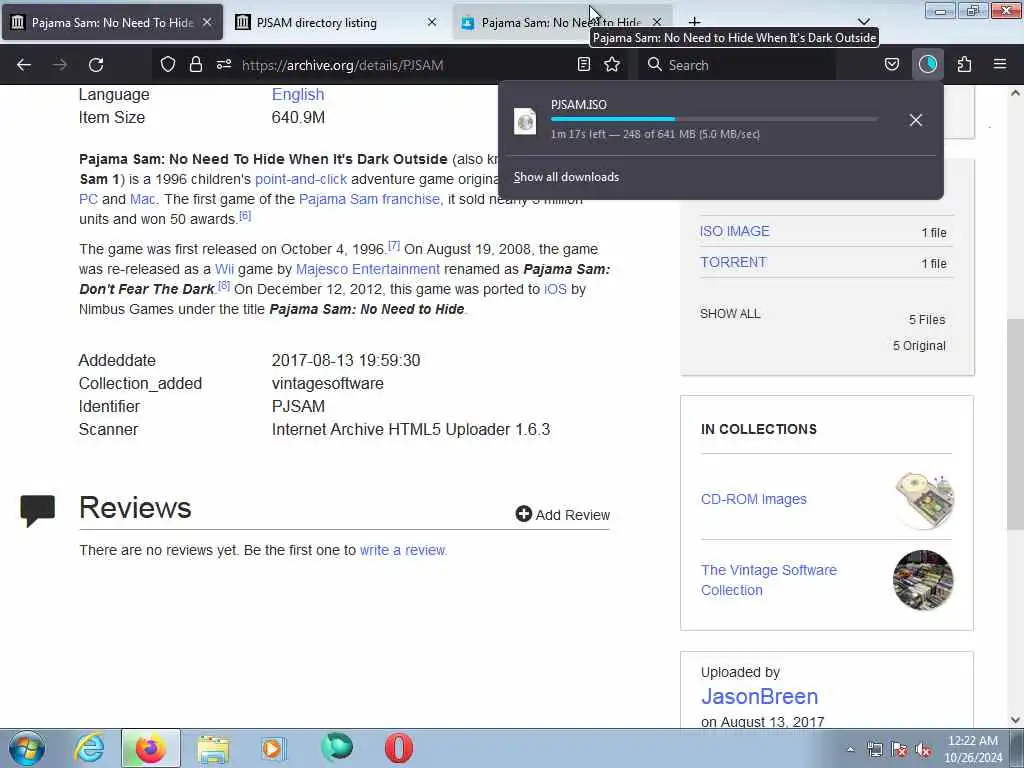1024x768 pixels.
Task: Show all downloads
Action: tap(566, 177)
